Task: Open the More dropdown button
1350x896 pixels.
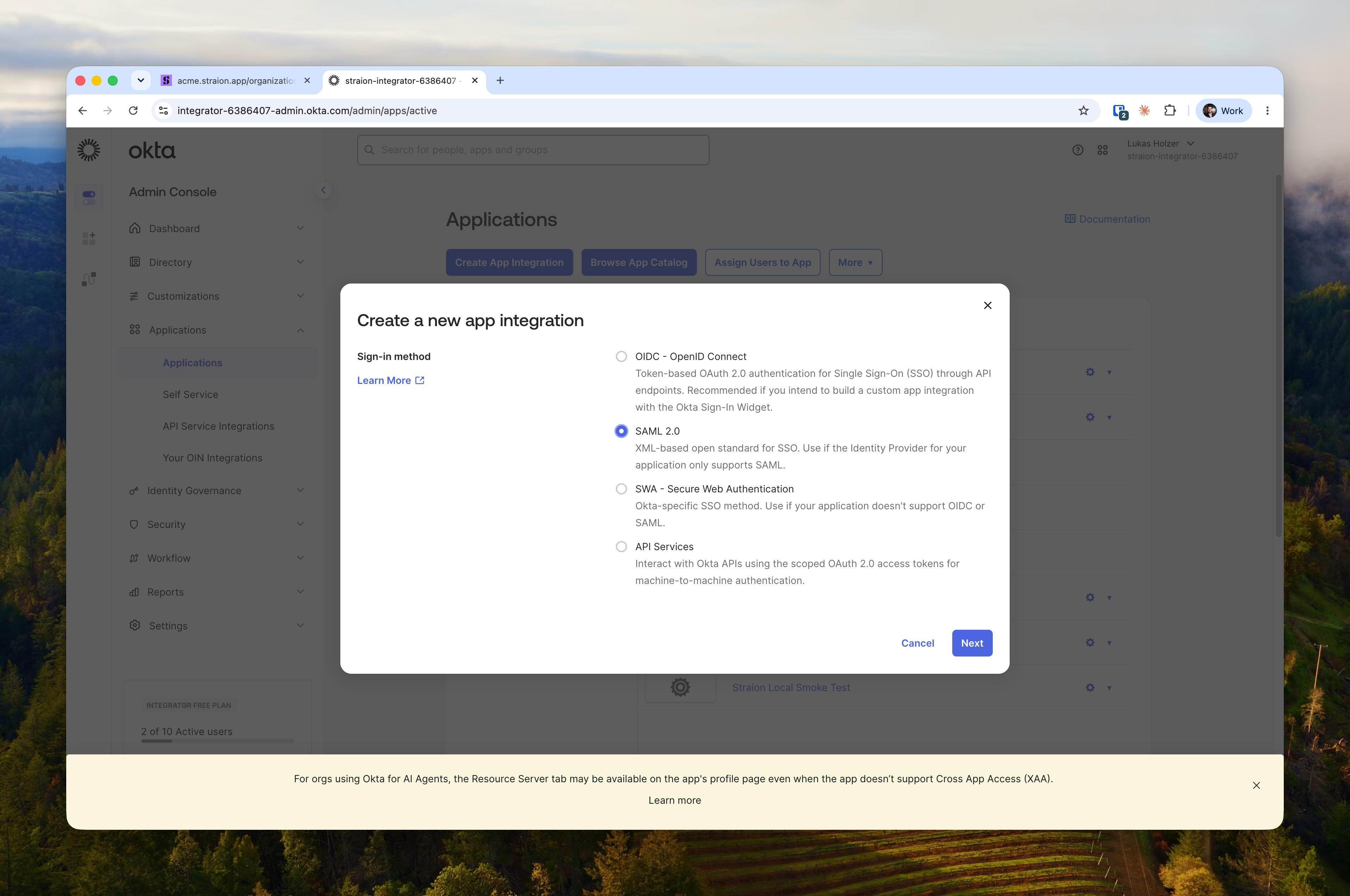Action: (x=855, y=263)
